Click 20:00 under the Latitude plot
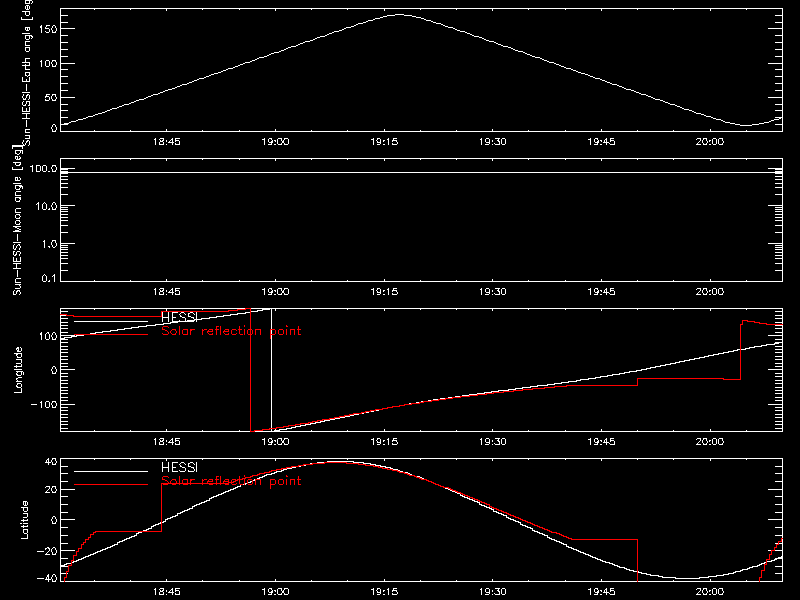The height and width of the screenshot is (600, 800). tap(710, 592)
